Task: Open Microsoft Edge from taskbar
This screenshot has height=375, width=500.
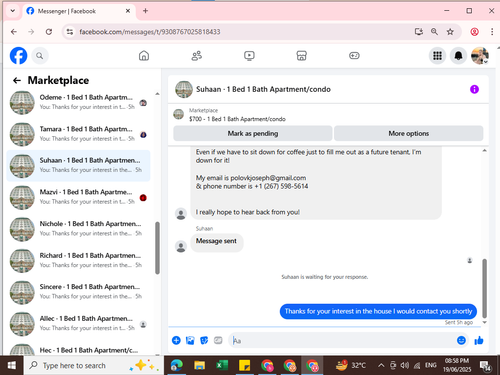Action: coord(176,366)
